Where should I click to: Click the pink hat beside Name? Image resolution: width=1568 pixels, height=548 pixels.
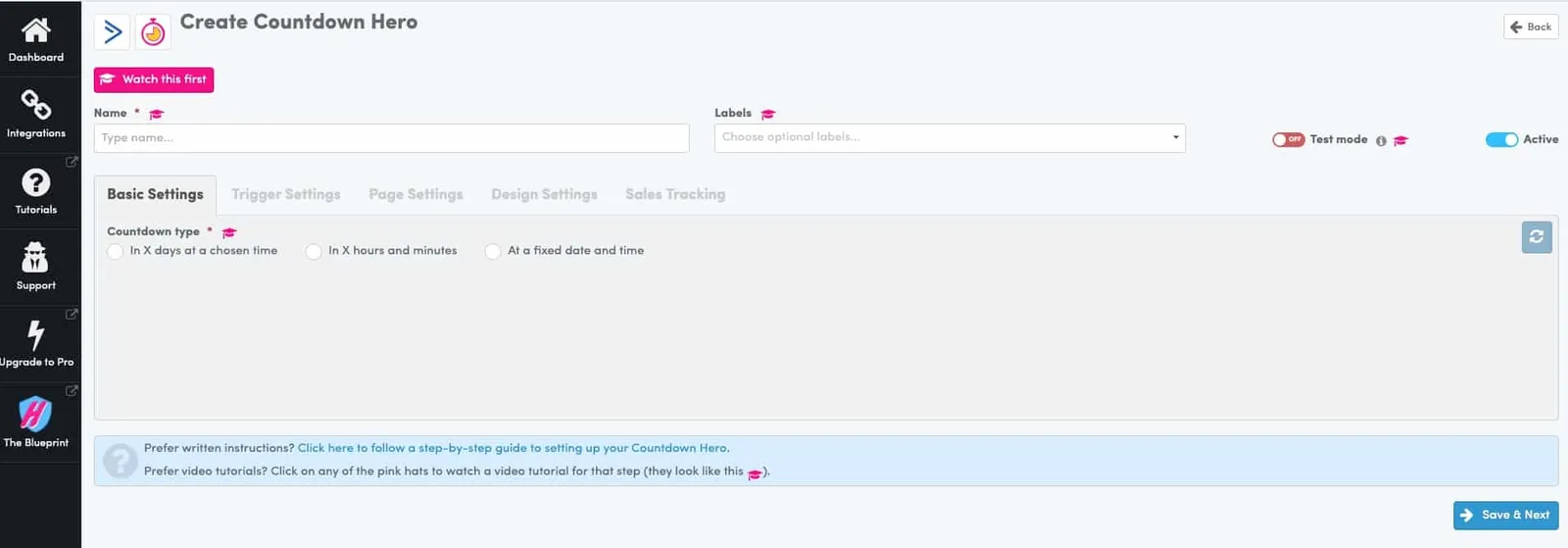point(157,114)
